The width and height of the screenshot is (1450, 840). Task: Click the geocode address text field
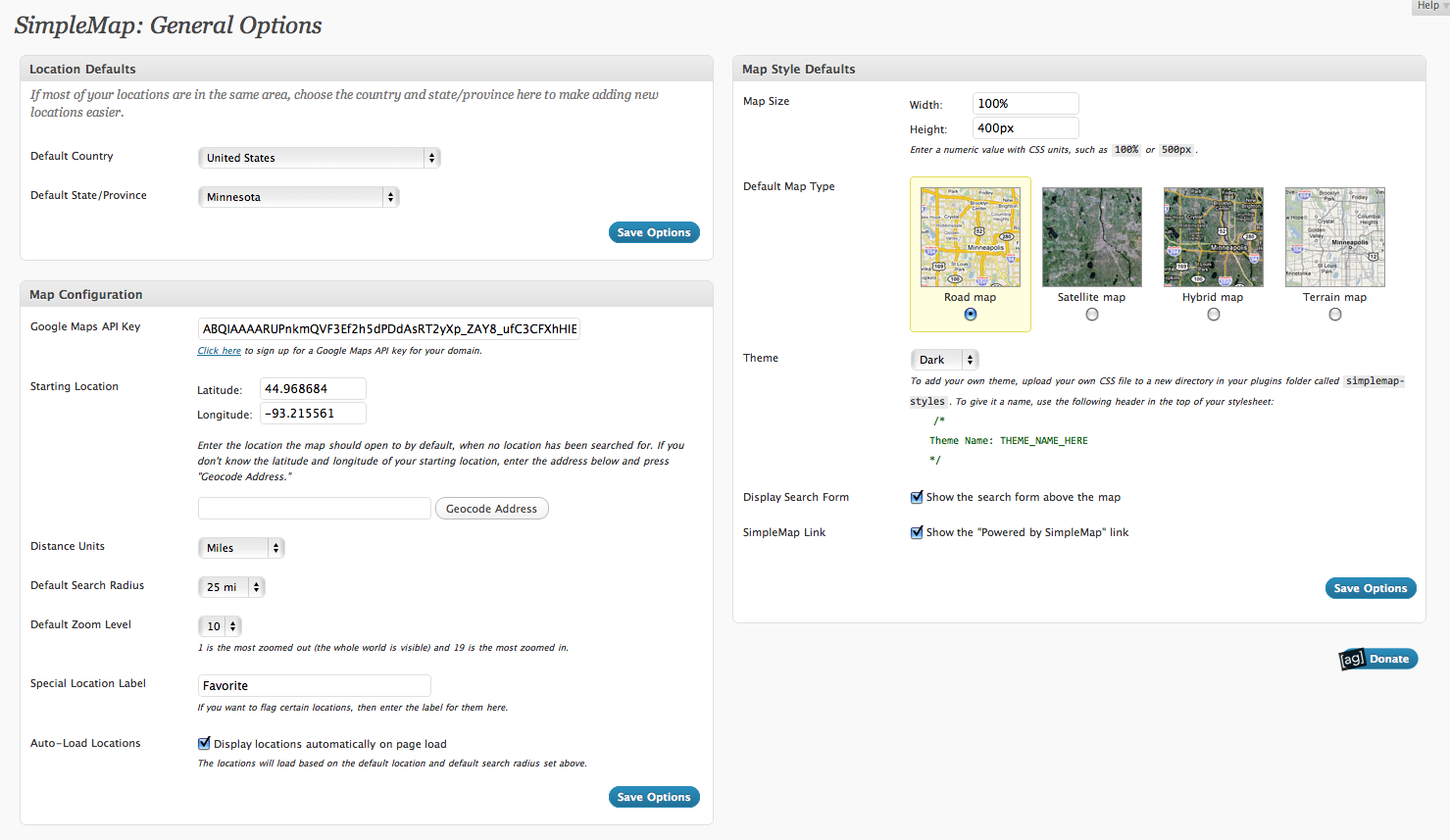315,509
